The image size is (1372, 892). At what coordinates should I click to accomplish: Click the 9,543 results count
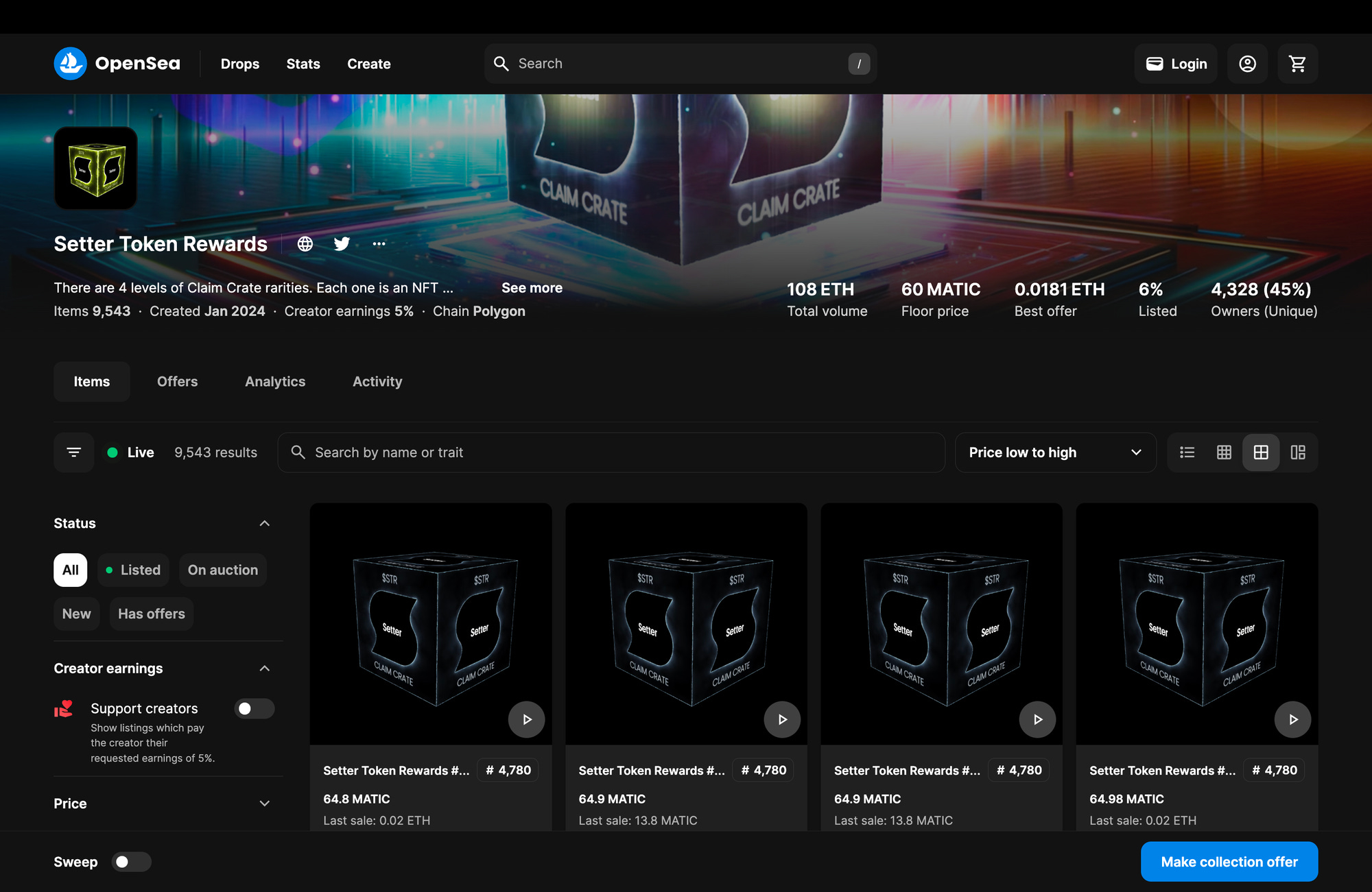pyautogui.click(x=215, y=453)
